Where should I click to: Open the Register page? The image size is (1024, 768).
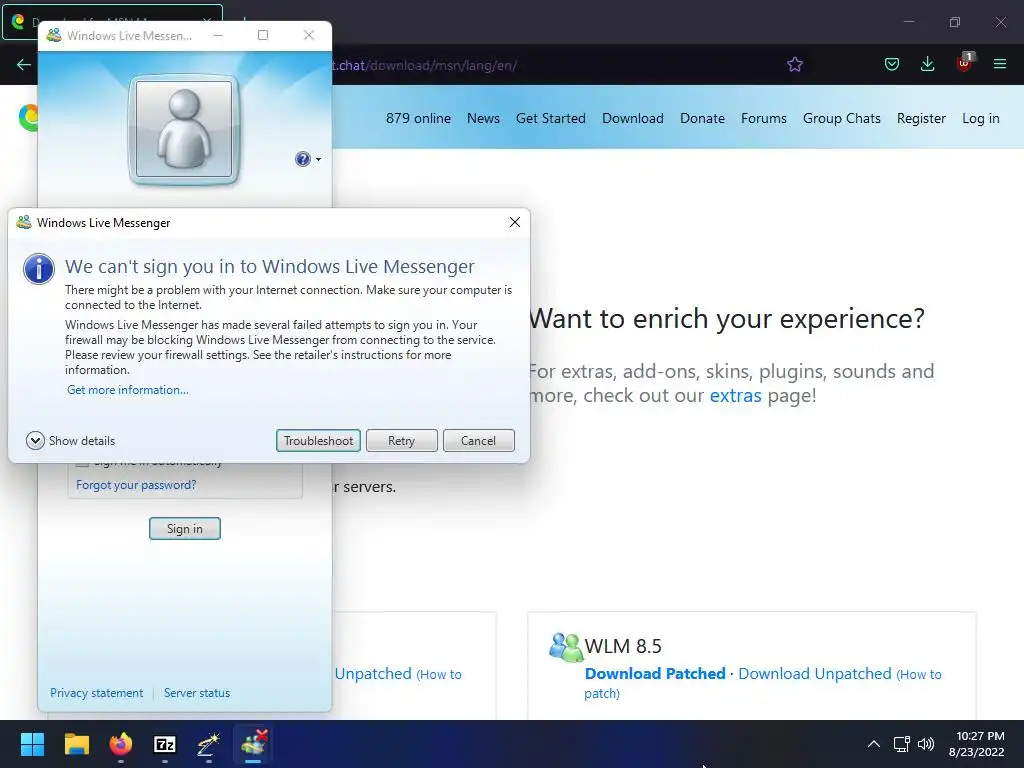click(921, 118)
